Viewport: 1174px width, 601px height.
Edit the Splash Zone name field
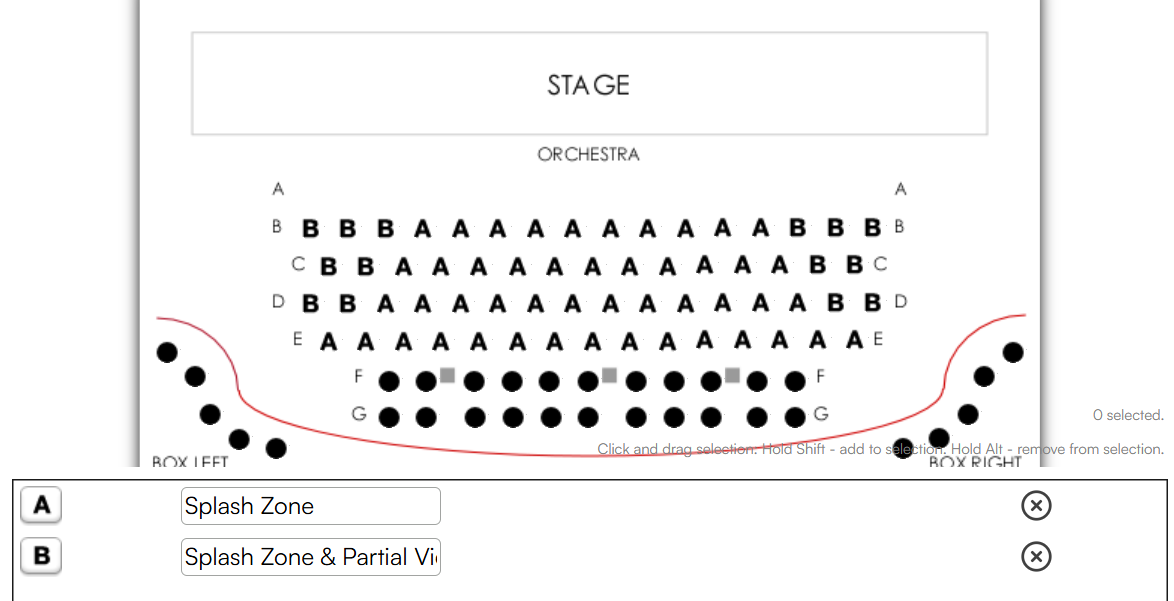coord(311,506)
